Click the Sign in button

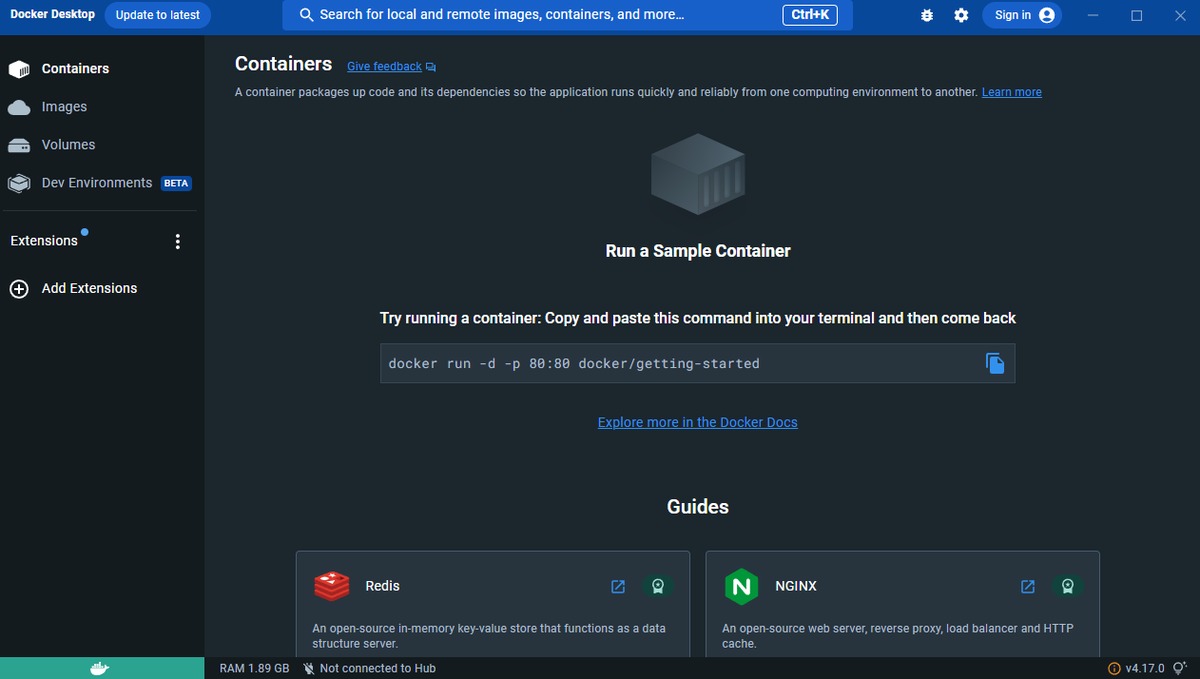[x=1021, y=15]
